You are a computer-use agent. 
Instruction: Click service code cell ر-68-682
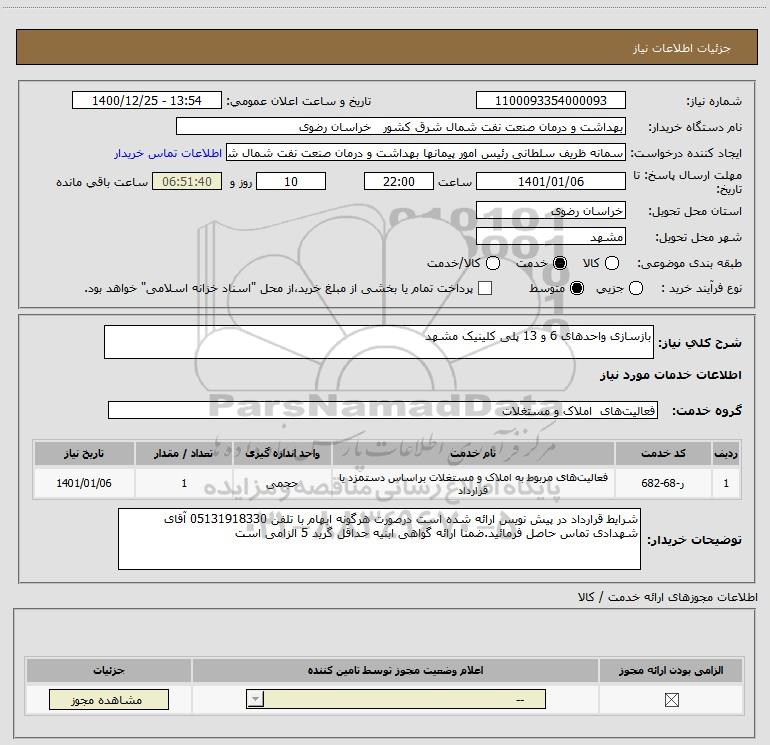[663, 483]
